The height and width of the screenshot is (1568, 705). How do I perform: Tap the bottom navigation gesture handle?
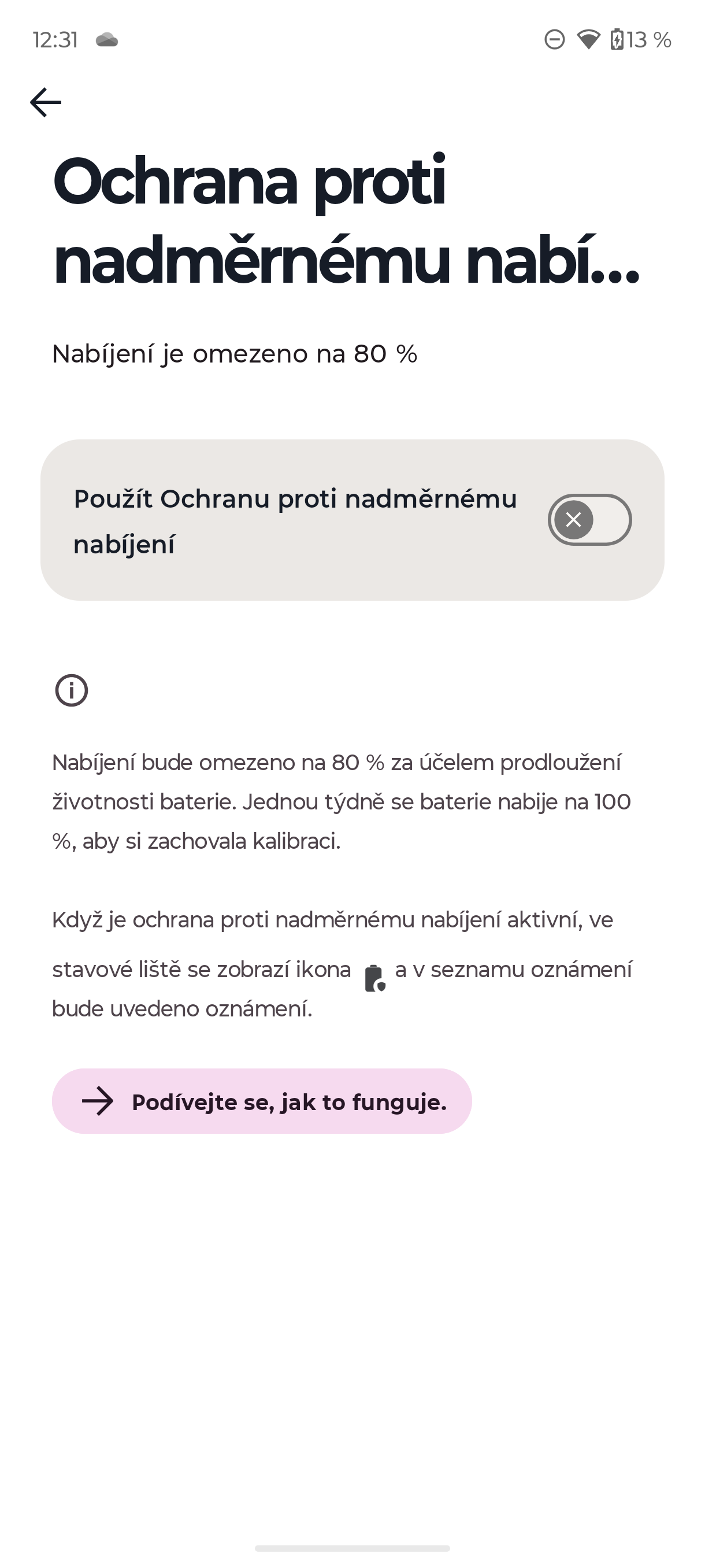[x=352, y=1548]
